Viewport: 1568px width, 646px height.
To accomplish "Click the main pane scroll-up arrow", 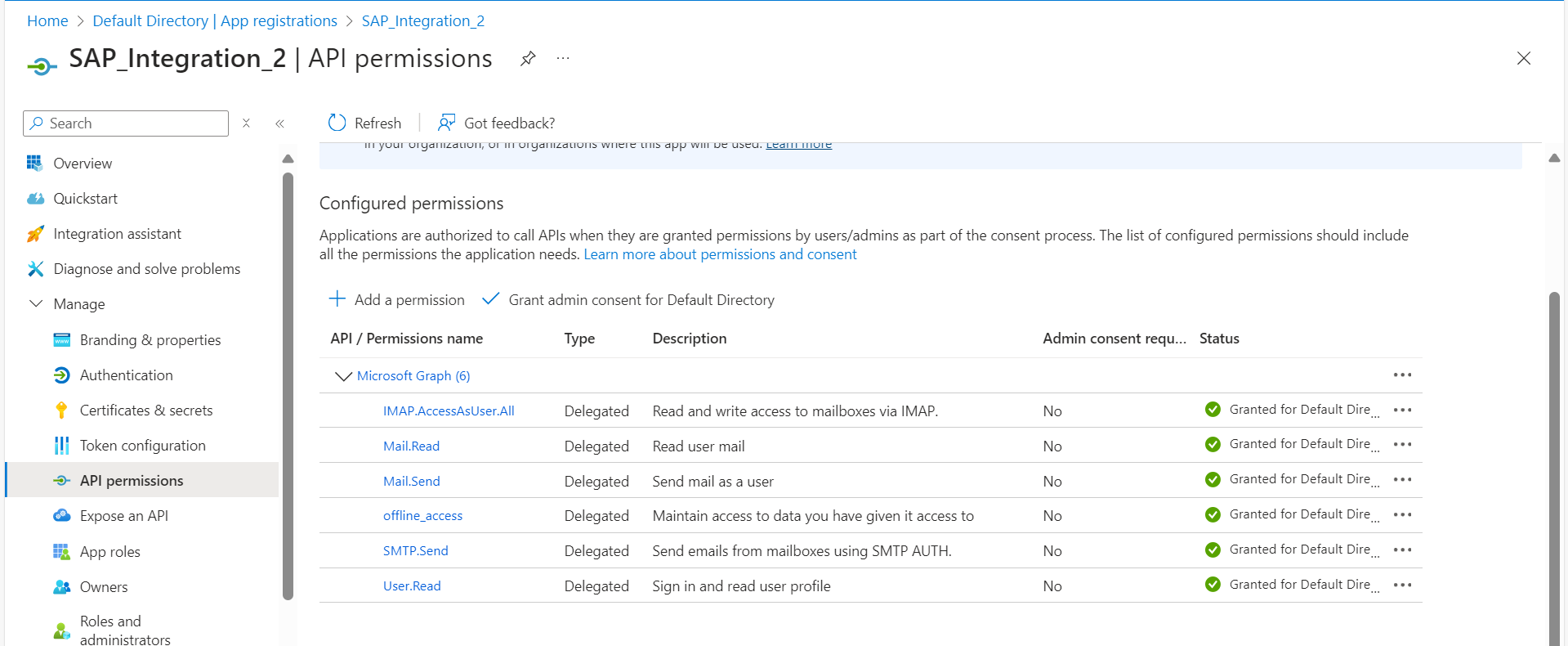I will click(x=1554, y=158).
